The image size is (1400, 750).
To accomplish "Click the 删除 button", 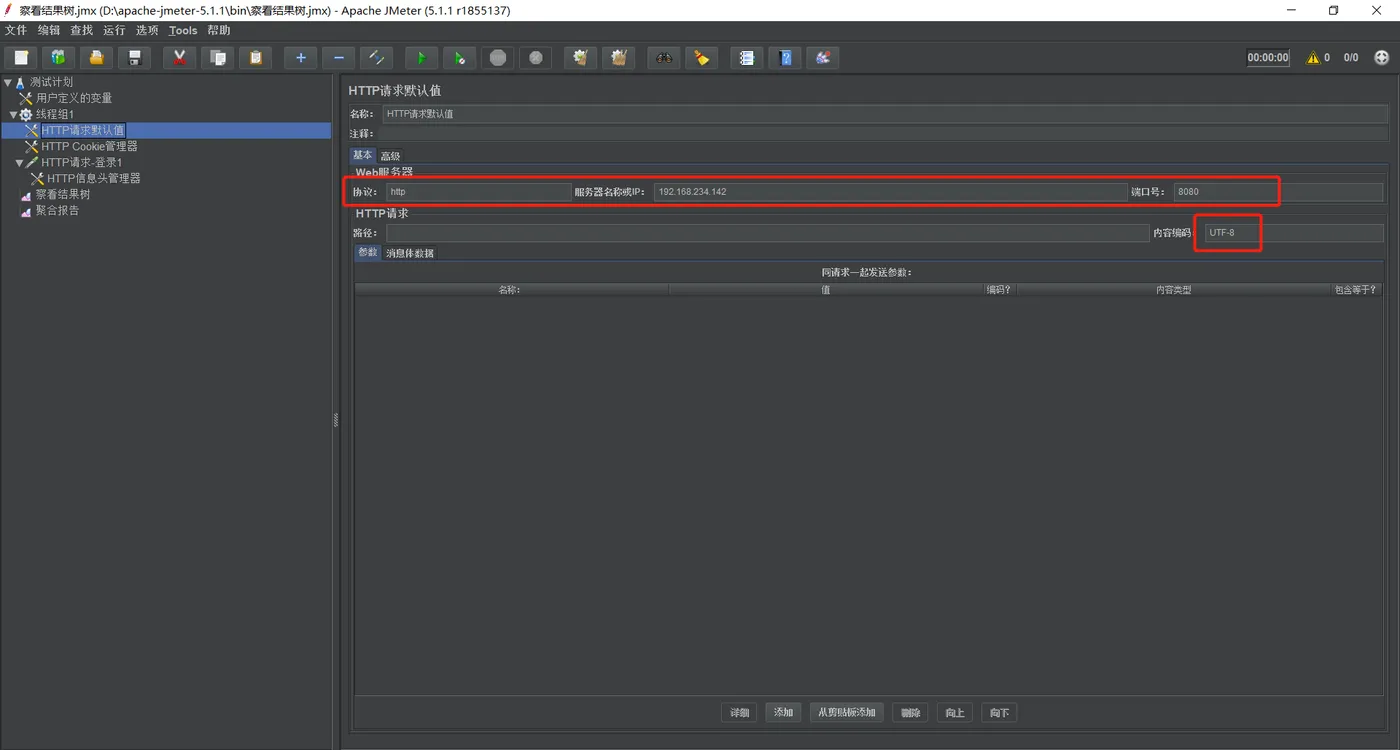I will pos(910,713).
